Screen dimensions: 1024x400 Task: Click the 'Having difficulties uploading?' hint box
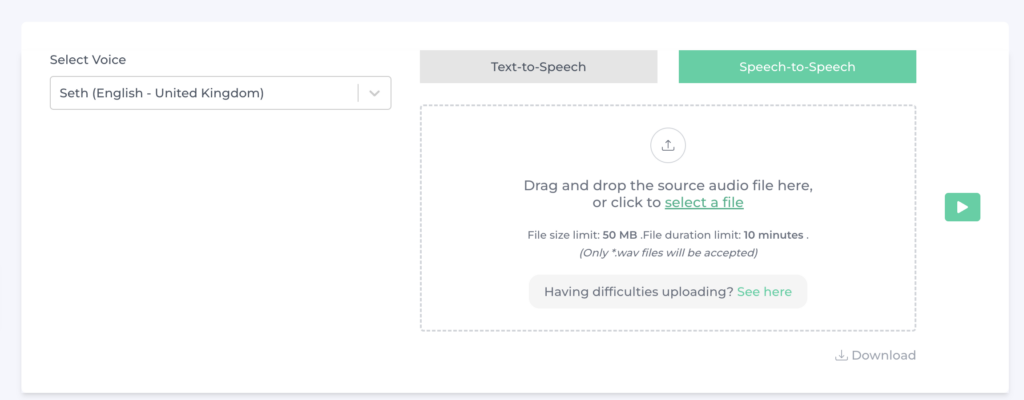[667, 292]
